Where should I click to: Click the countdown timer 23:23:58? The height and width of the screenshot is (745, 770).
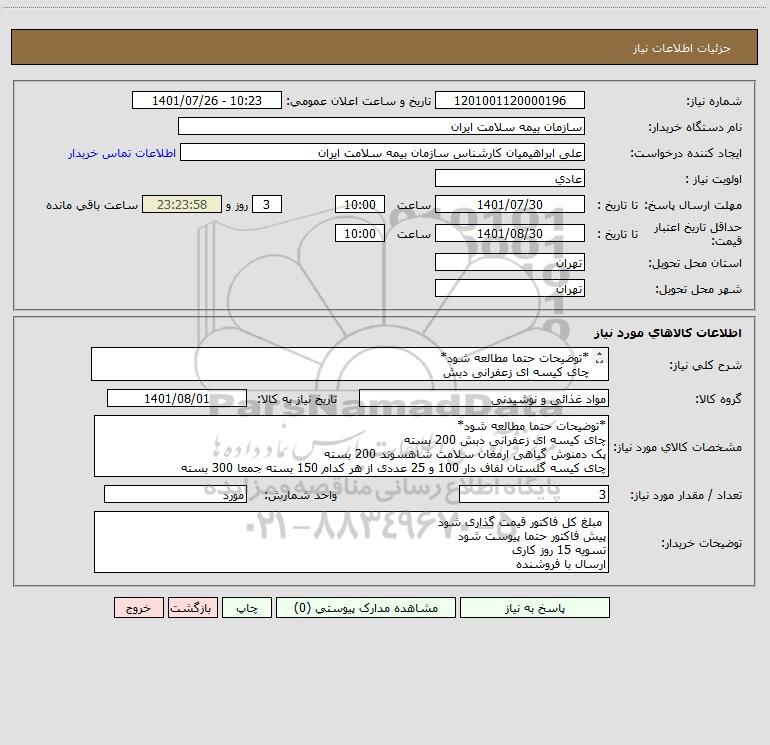pyautogui.click(x=182, y=204)
